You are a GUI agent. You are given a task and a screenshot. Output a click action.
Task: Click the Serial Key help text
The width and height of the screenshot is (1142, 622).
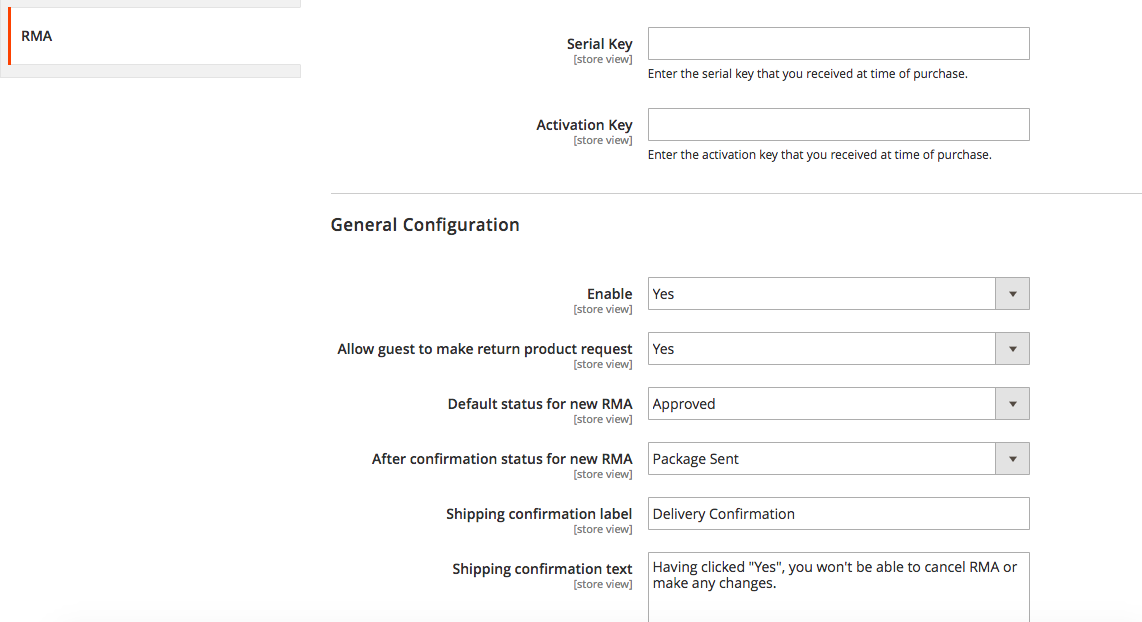pos(807,74)
